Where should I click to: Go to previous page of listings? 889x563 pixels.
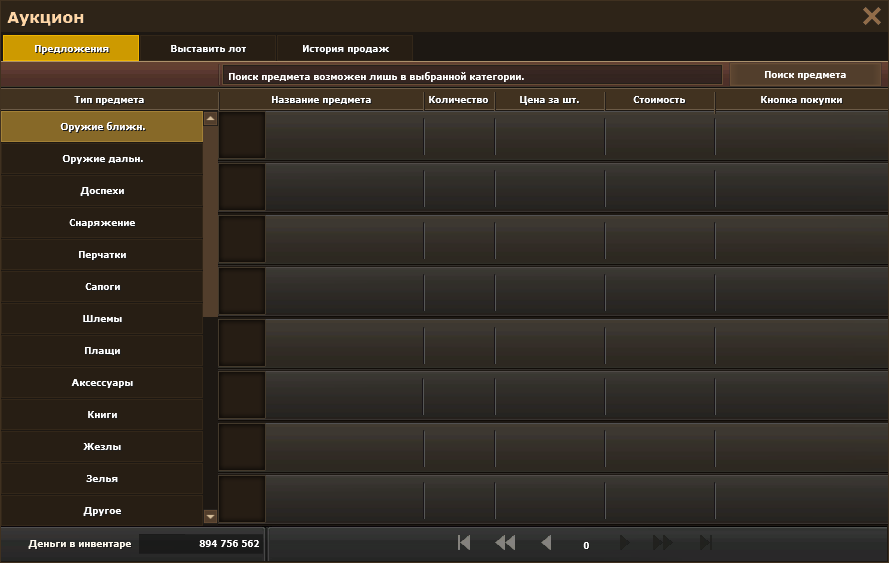546,543
